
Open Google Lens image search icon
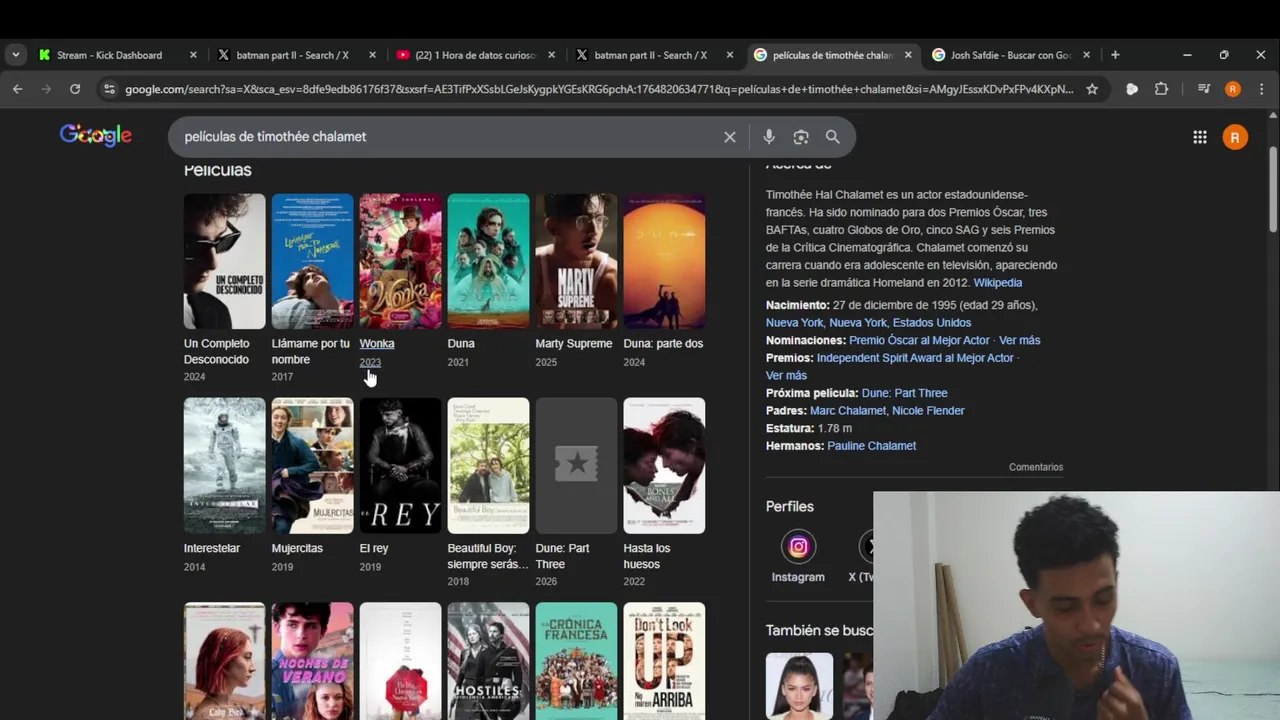[x=801, y=137]
